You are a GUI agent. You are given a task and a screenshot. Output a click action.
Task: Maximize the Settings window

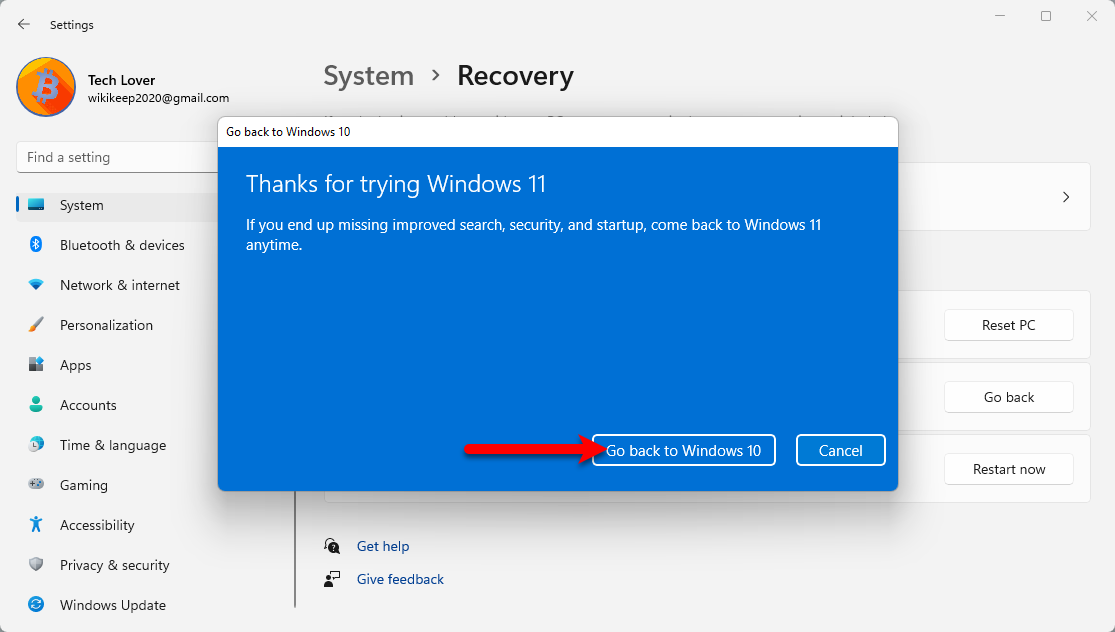point(1046,16)
